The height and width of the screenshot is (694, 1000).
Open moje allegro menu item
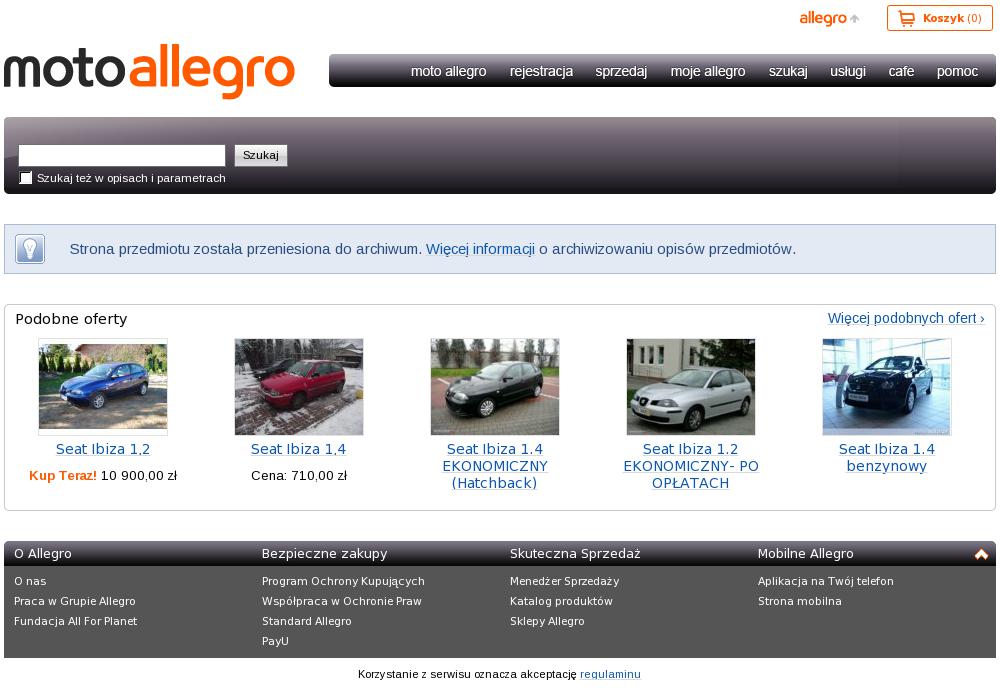pyautogui.click(x=708, y=71)
